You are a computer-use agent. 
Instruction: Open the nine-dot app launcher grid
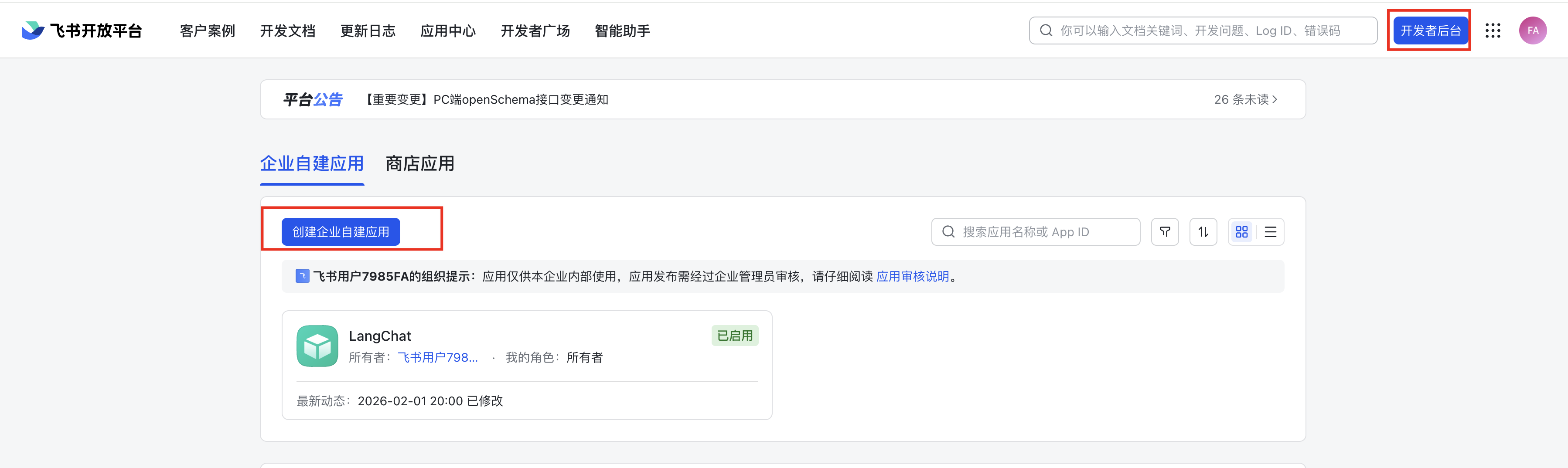[1493, 31]
